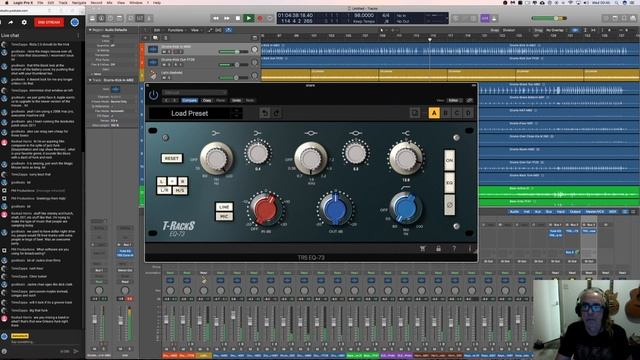Select the preset slot B button

point(446,113)
